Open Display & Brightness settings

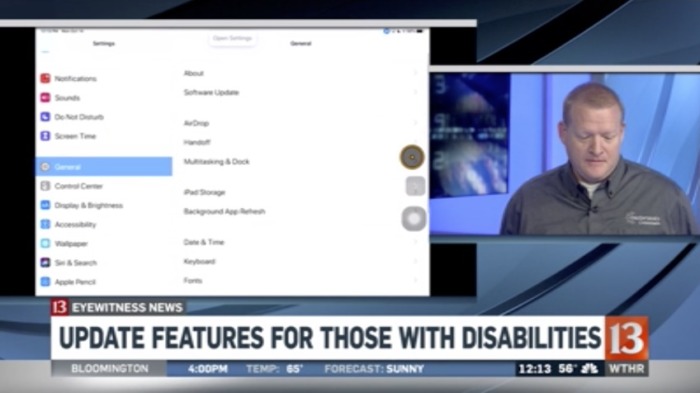point(104,205)
